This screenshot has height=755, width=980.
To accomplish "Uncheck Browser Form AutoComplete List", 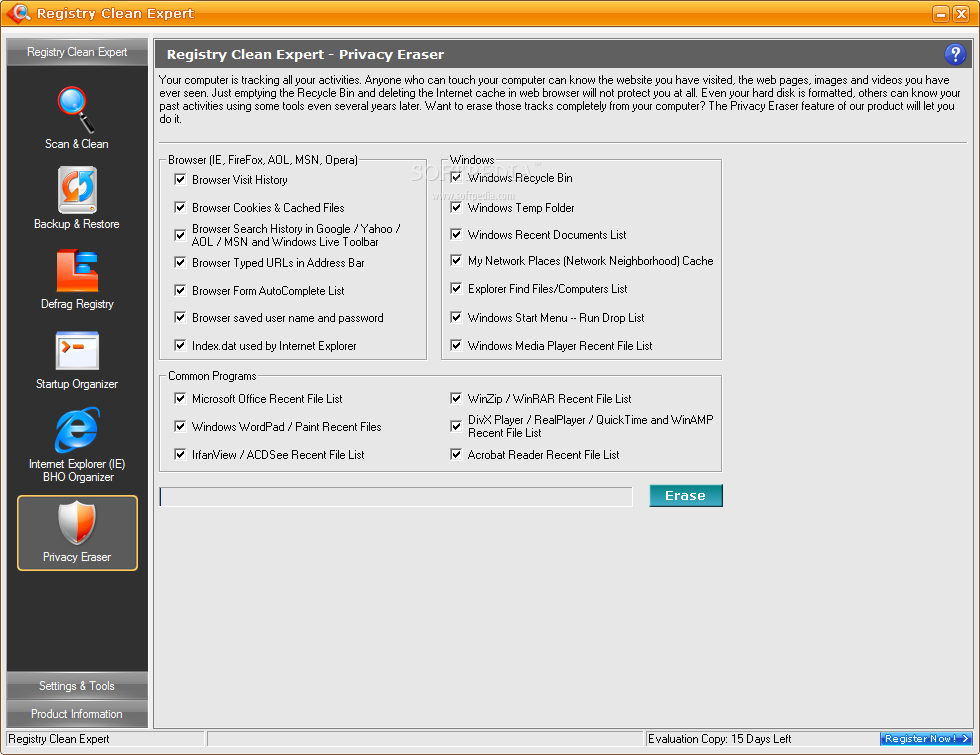I will [180, 290].
